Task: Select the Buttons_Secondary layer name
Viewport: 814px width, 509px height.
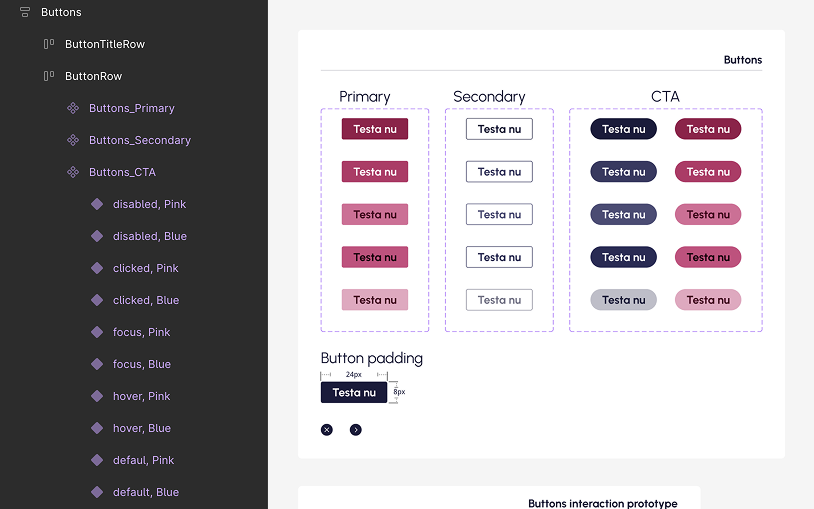Action: point(139,140)
